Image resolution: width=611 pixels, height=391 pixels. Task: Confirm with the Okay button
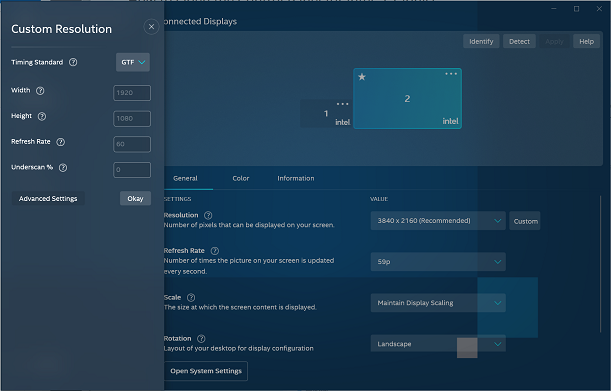coord(135,198)
